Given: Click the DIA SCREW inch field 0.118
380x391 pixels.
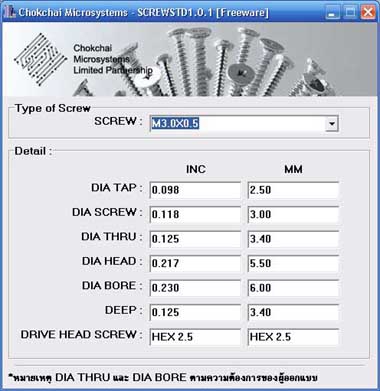Looking at the screenshot, I should point(195,214).
